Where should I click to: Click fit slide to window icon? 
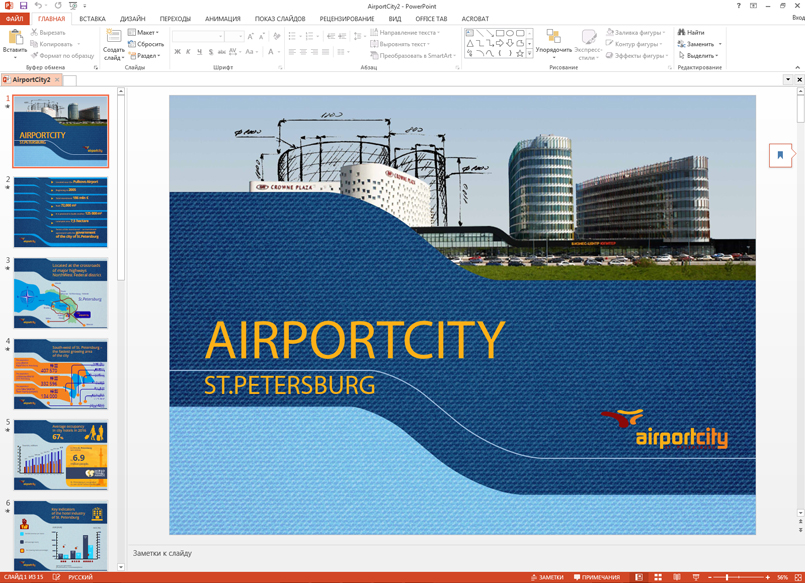pos(798,577)
